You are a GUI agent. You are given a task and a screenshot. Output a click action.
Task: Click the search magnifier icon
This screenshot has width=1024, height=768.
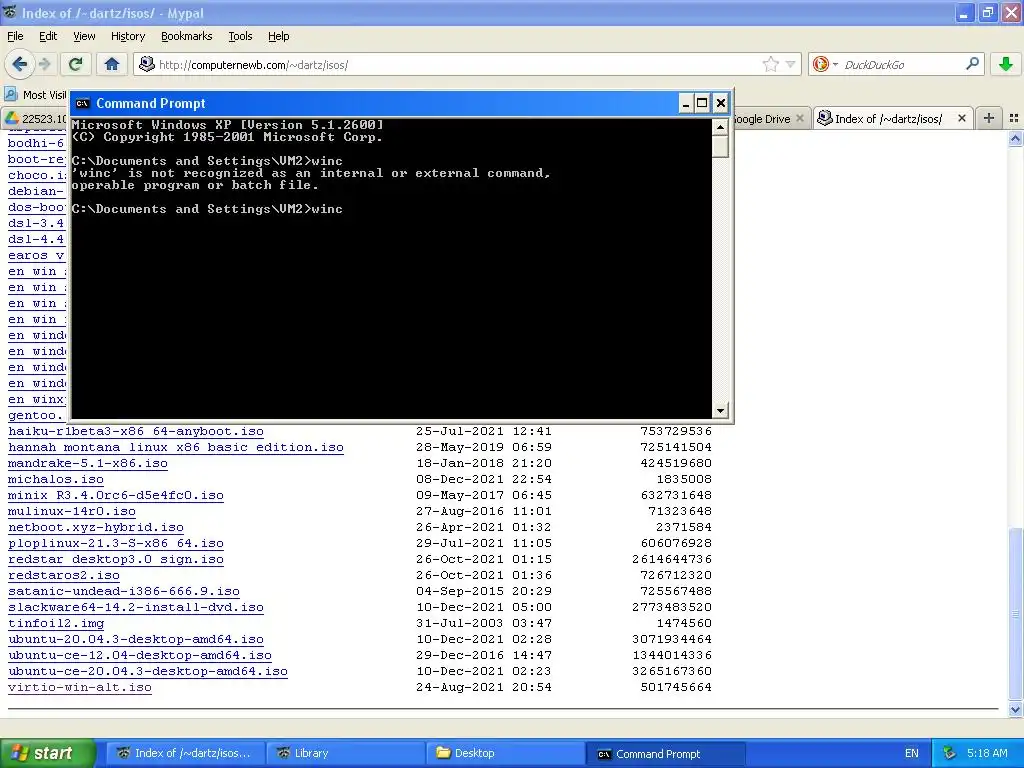tap(972, 64)
